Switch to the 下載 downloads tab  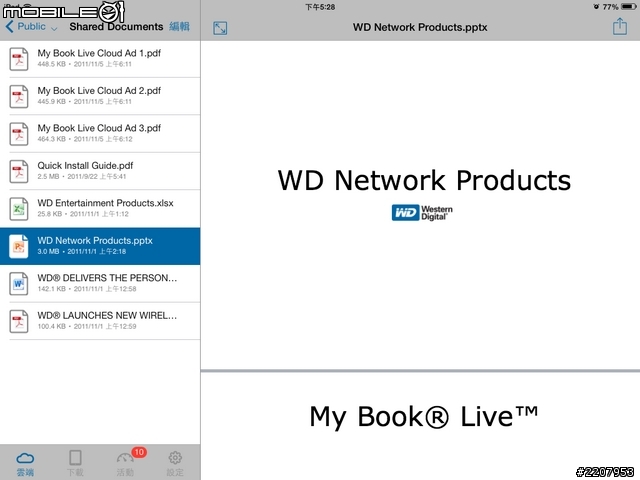pos(75,463)
